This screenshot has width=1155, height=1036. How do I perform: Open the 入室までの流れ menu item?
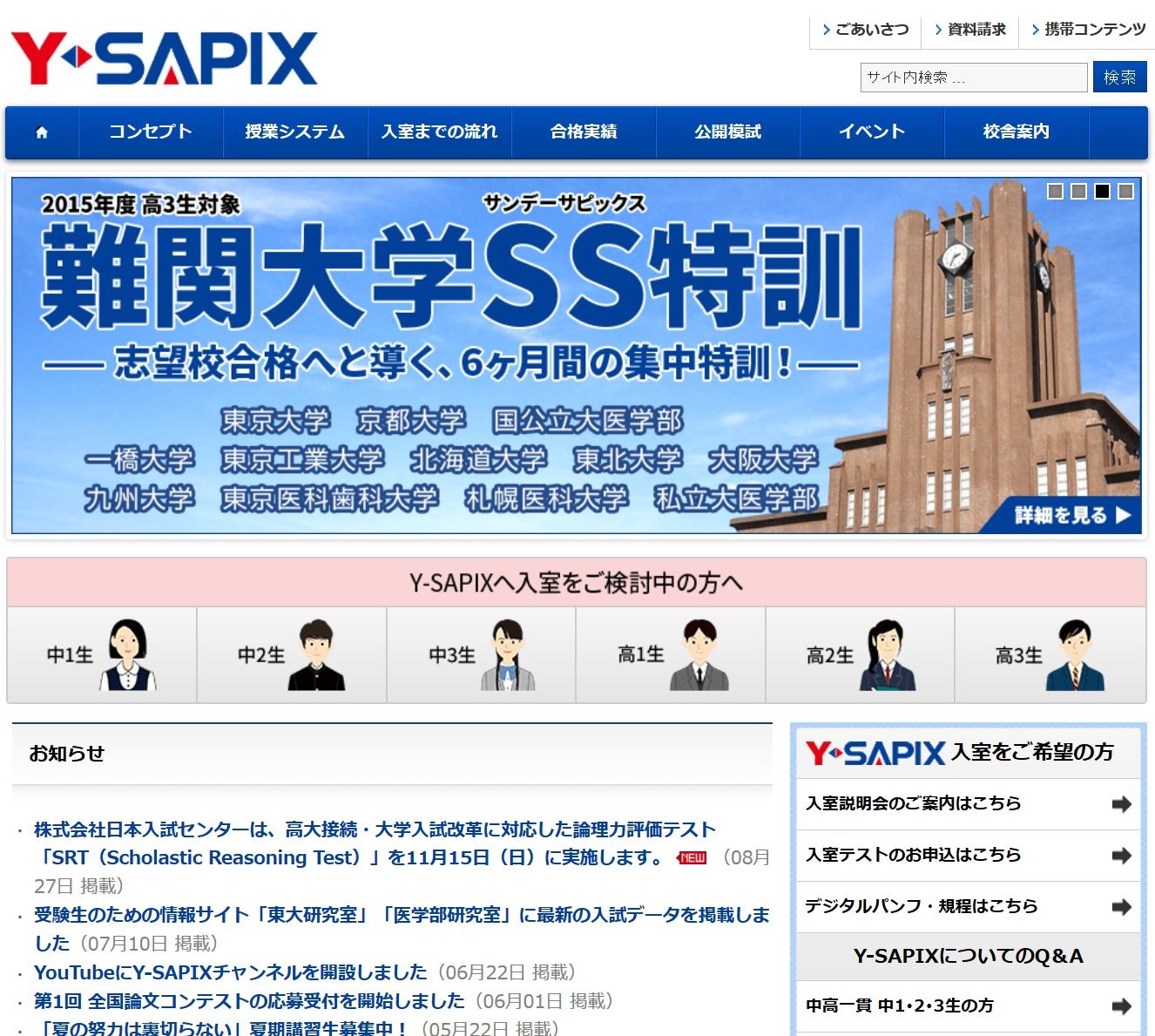click(x=440, y=132)
